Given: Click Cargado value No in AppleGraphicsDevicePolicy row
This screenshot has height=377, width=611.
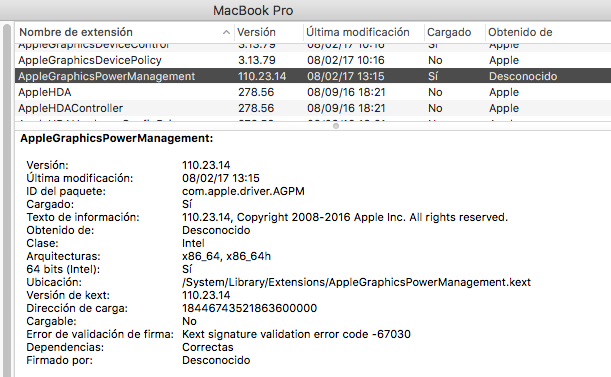Looking at the screenshot, I should [435, 60].
